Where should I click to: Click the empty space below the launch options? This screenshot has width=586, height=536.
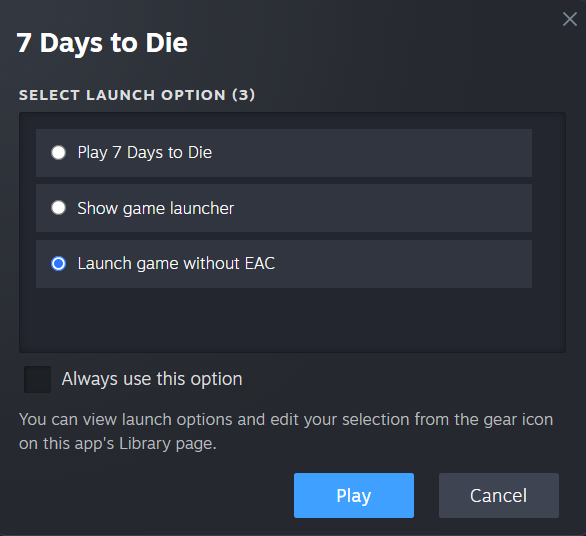tap(292, 320)
